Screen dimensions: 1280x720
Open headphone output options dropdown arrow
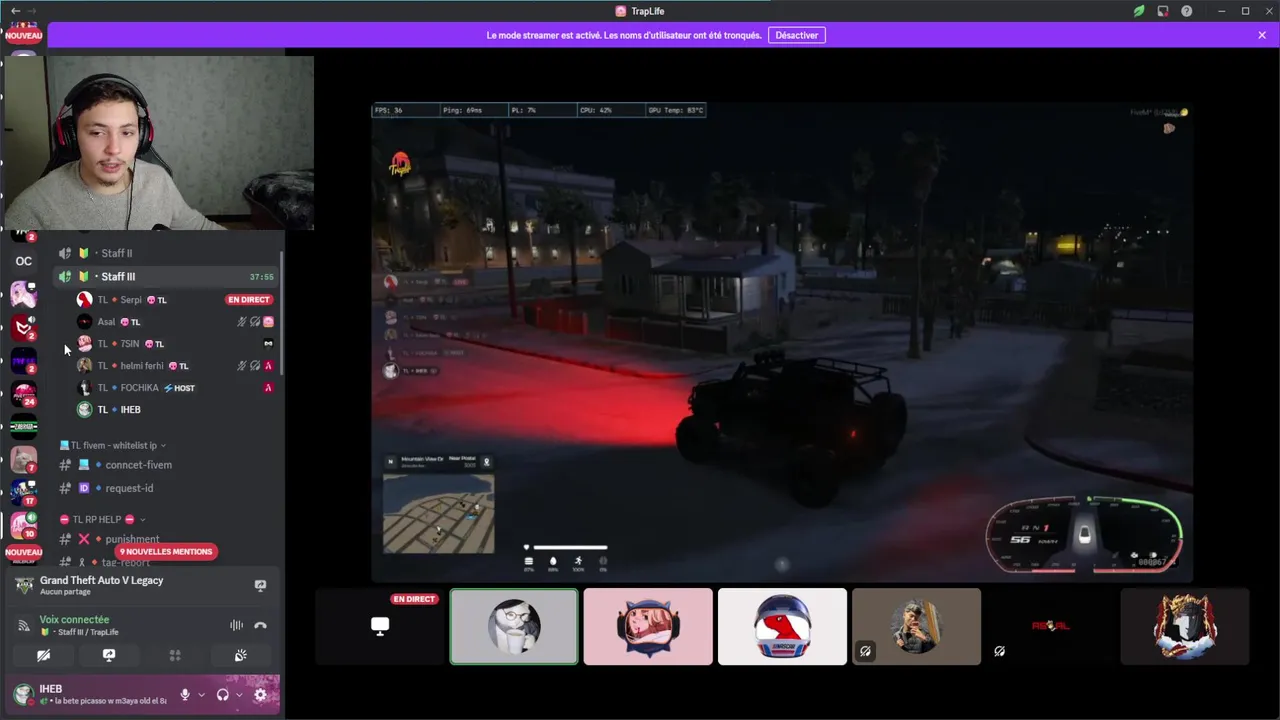pos(239,695)
